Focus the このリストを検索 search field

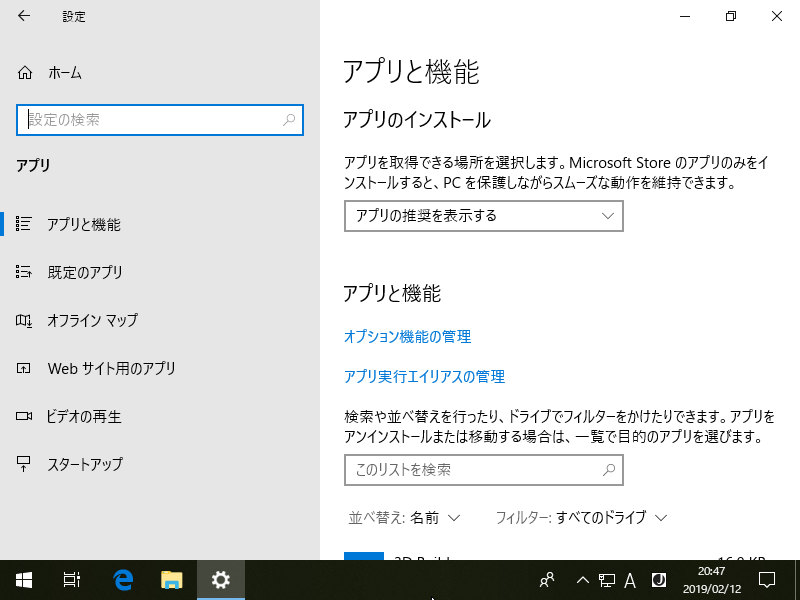(484, 470)
